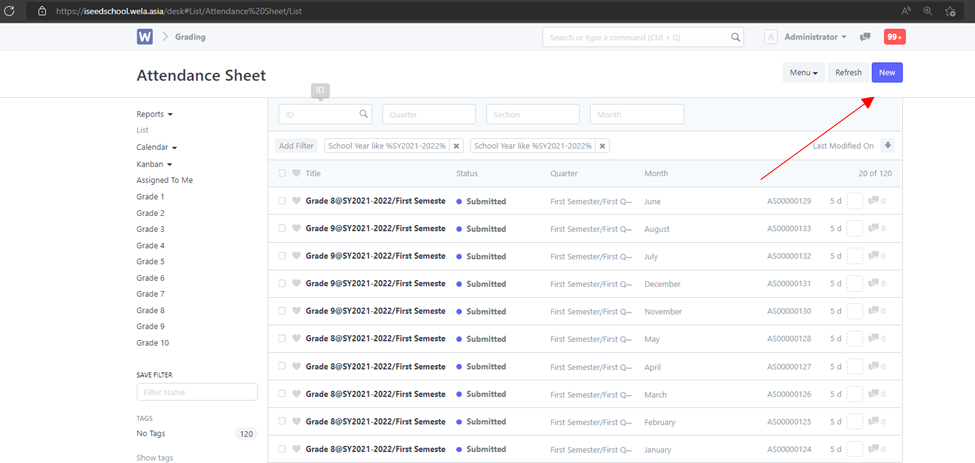Image resolution: width=975 pixels, height=463 pixels.
Task: Click the browser refresh icon
Action: pos(11,10)
